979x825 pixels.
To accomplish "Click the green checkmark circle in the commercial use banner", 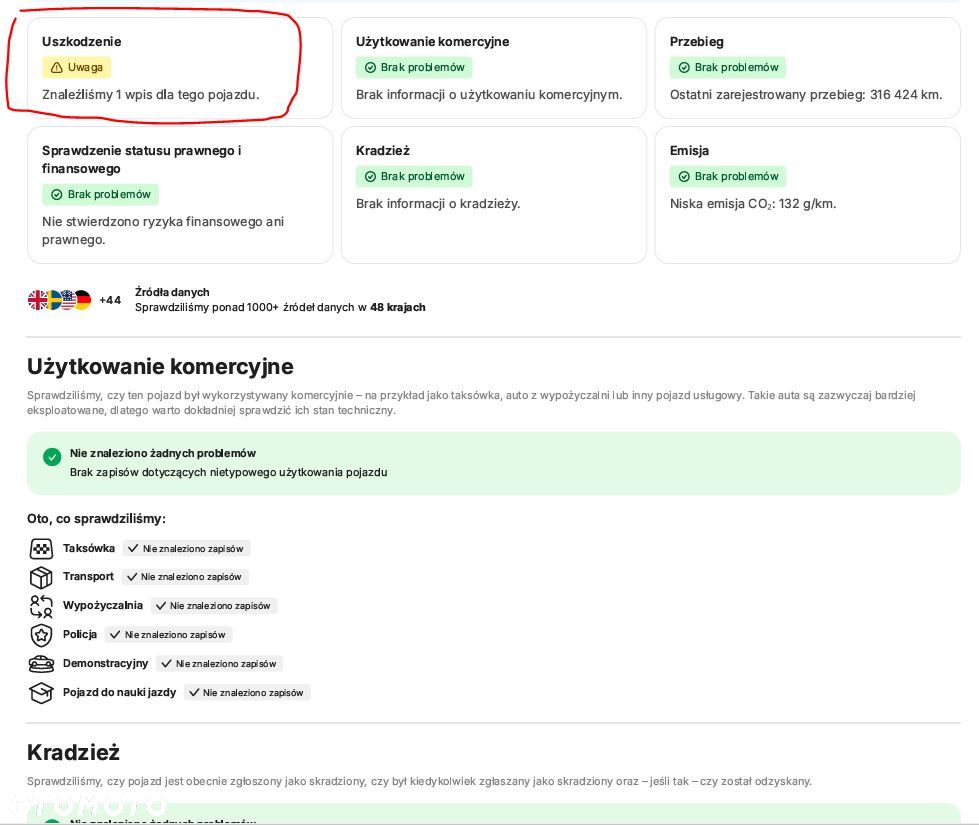I will [52, 457].
